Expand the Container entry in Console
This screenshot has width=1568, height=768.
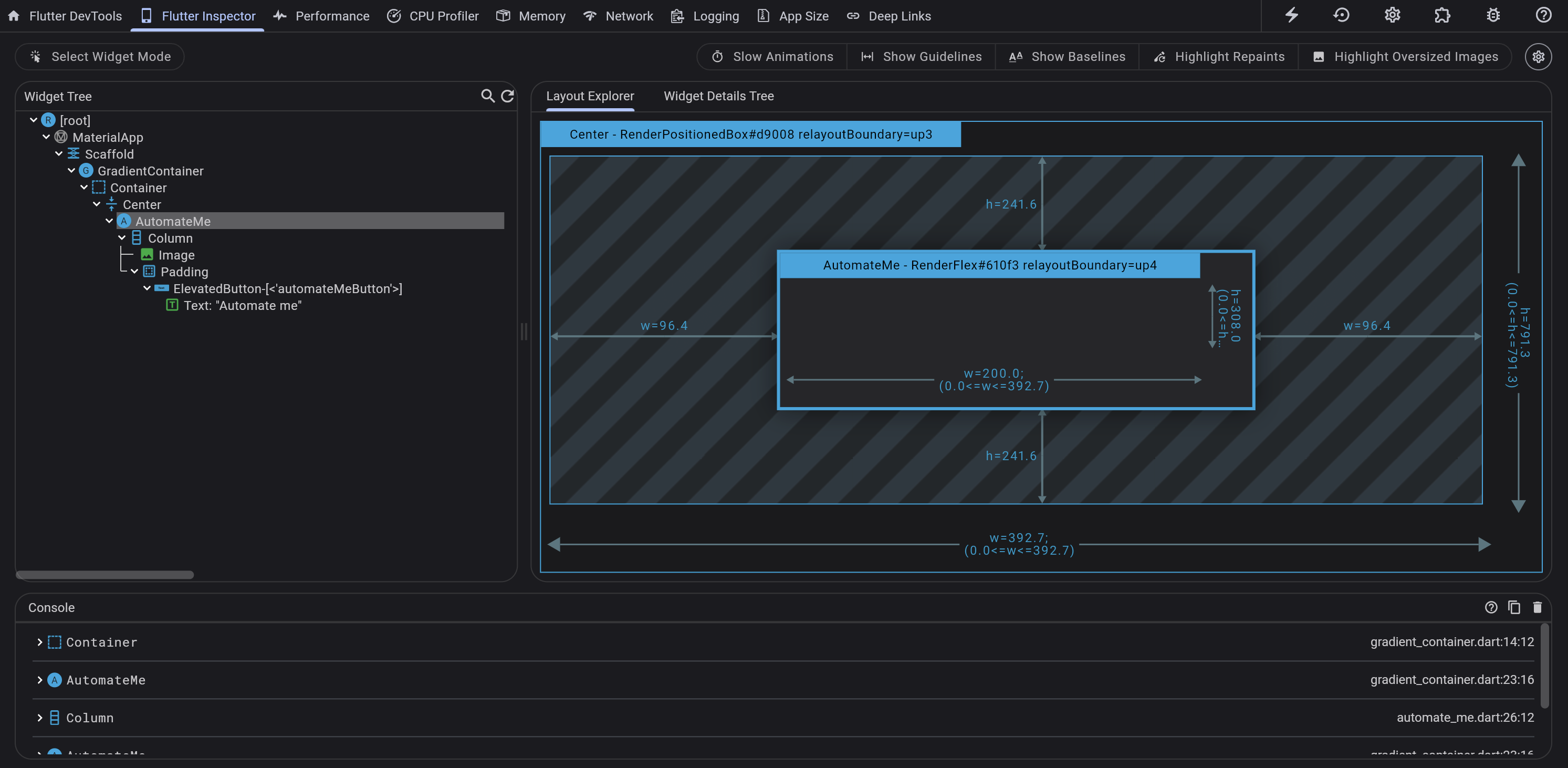coord(39,642)
